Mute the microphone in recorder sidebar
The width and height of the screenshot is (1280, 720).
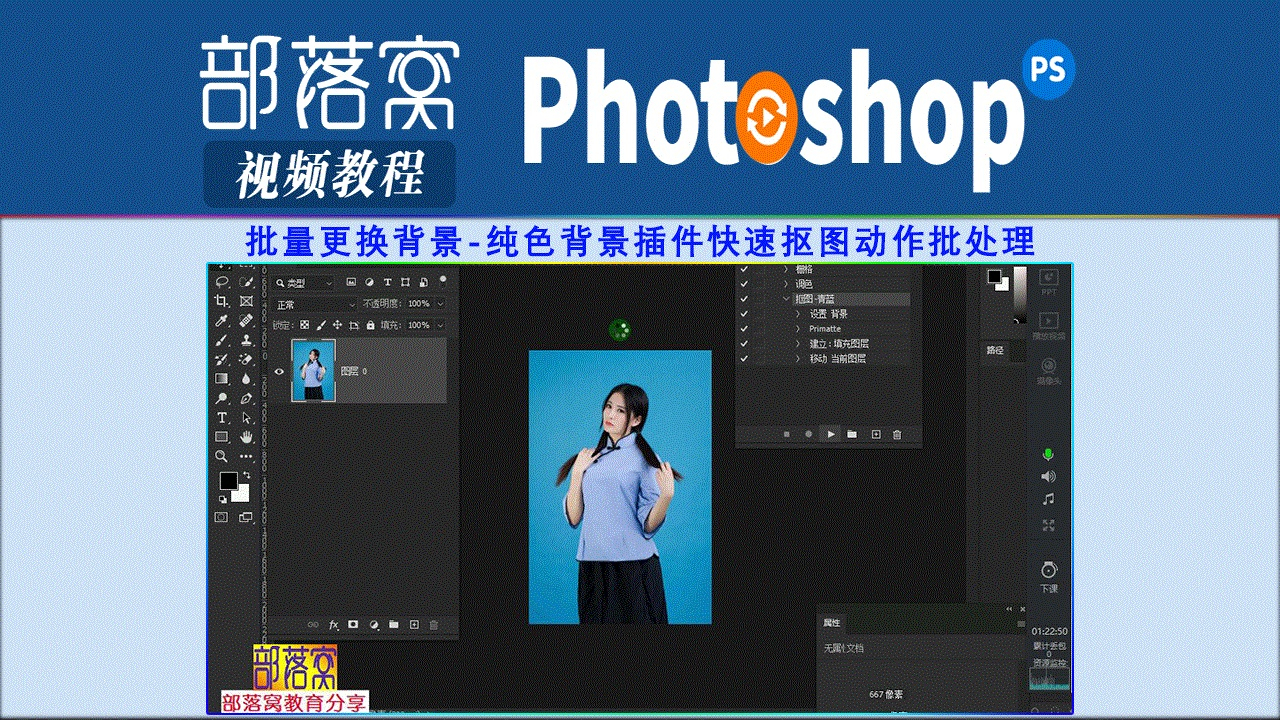(1048, 454)
